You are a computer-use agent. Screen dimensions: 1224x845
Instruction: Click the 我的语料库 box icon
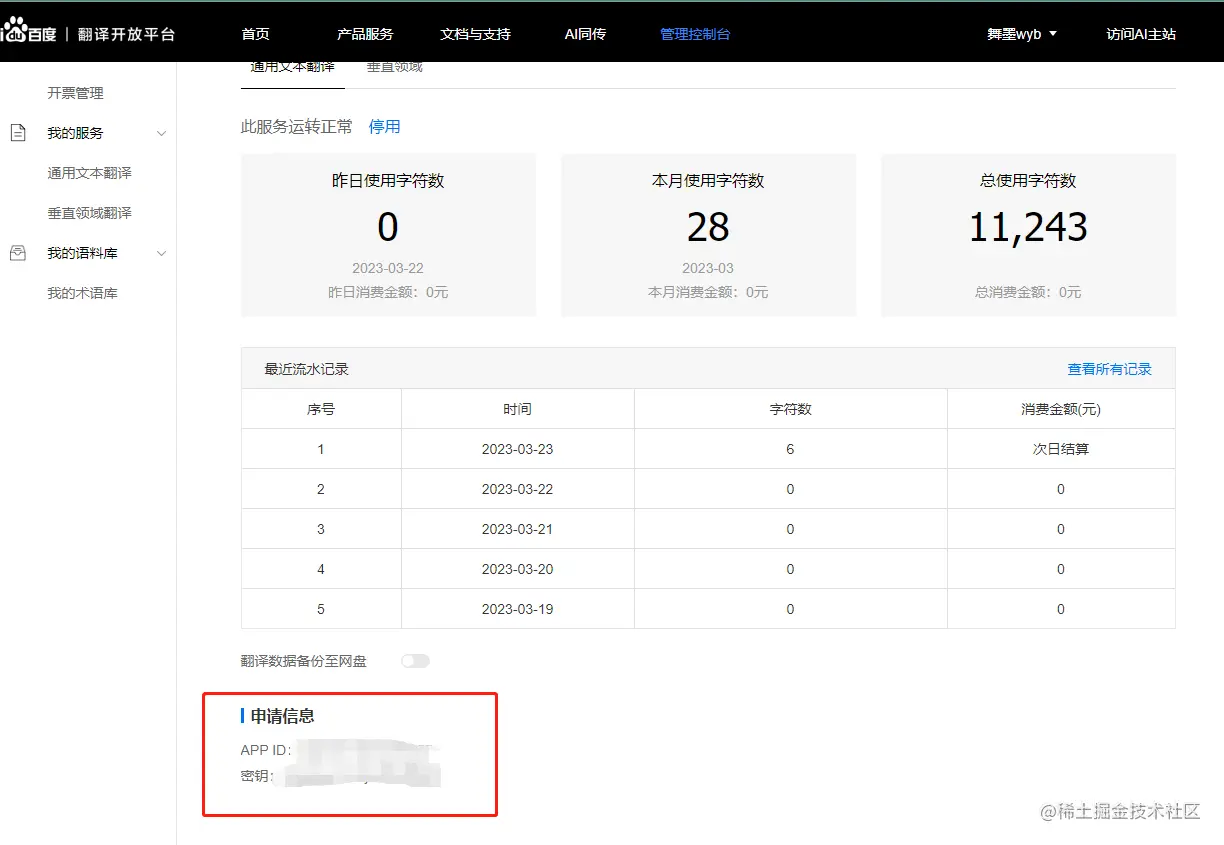click(x=18, y=253)
